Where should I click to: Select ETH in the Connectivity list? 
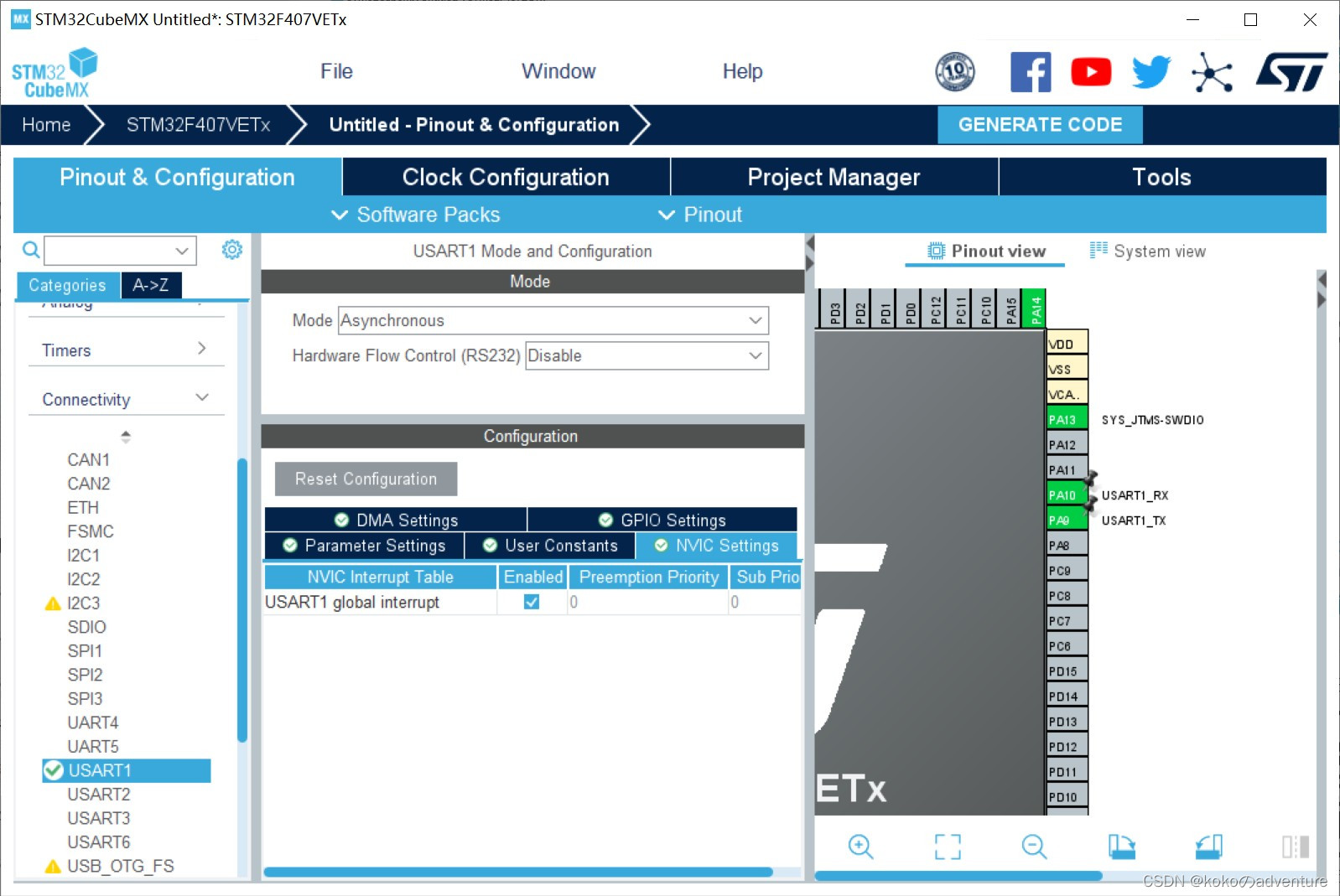pos(83,507)
